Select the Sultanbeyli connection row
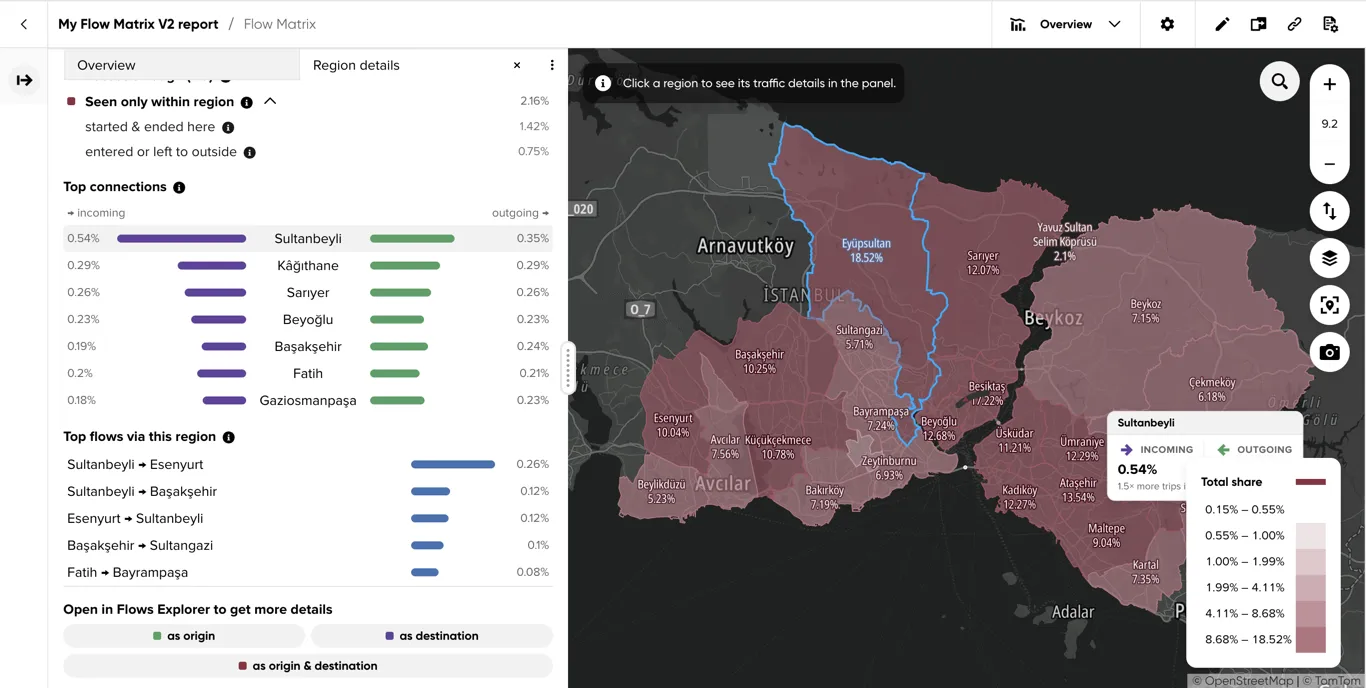Viewport: 1366px width, 688px height. 308,238
